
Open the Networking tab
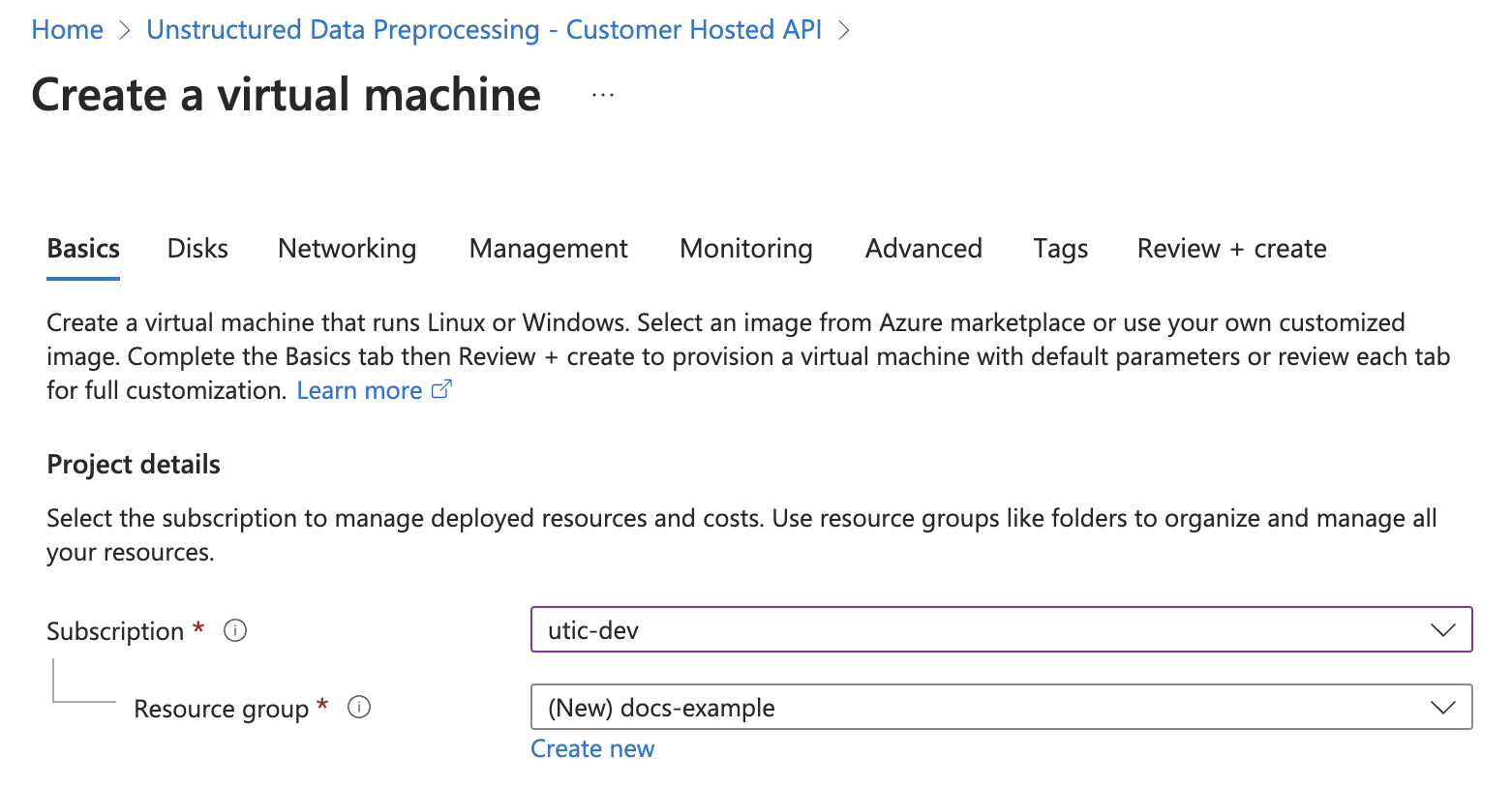[x=347, y=249]
